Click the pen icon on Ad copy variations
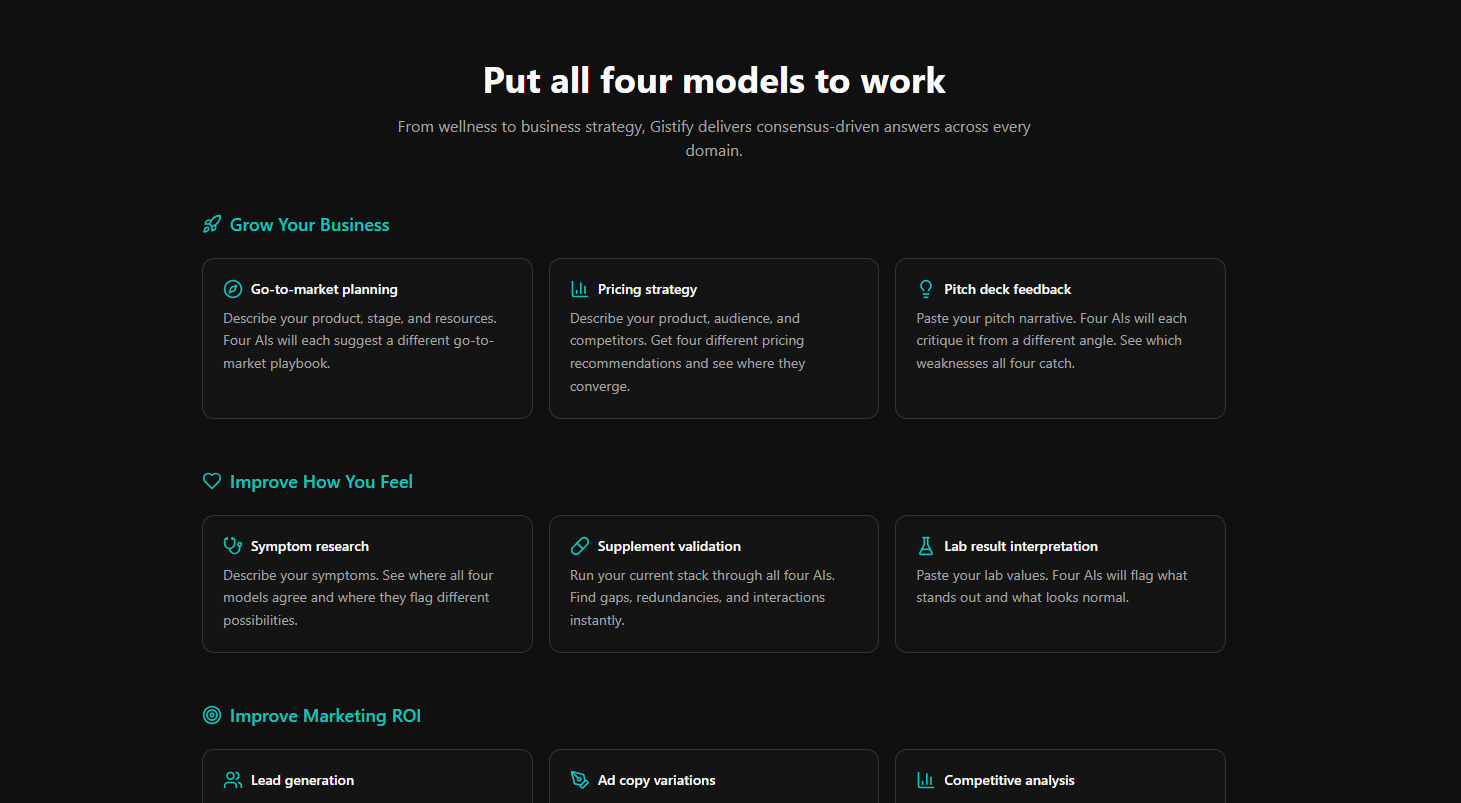The image size is (1461, 803). click(580, 780)
